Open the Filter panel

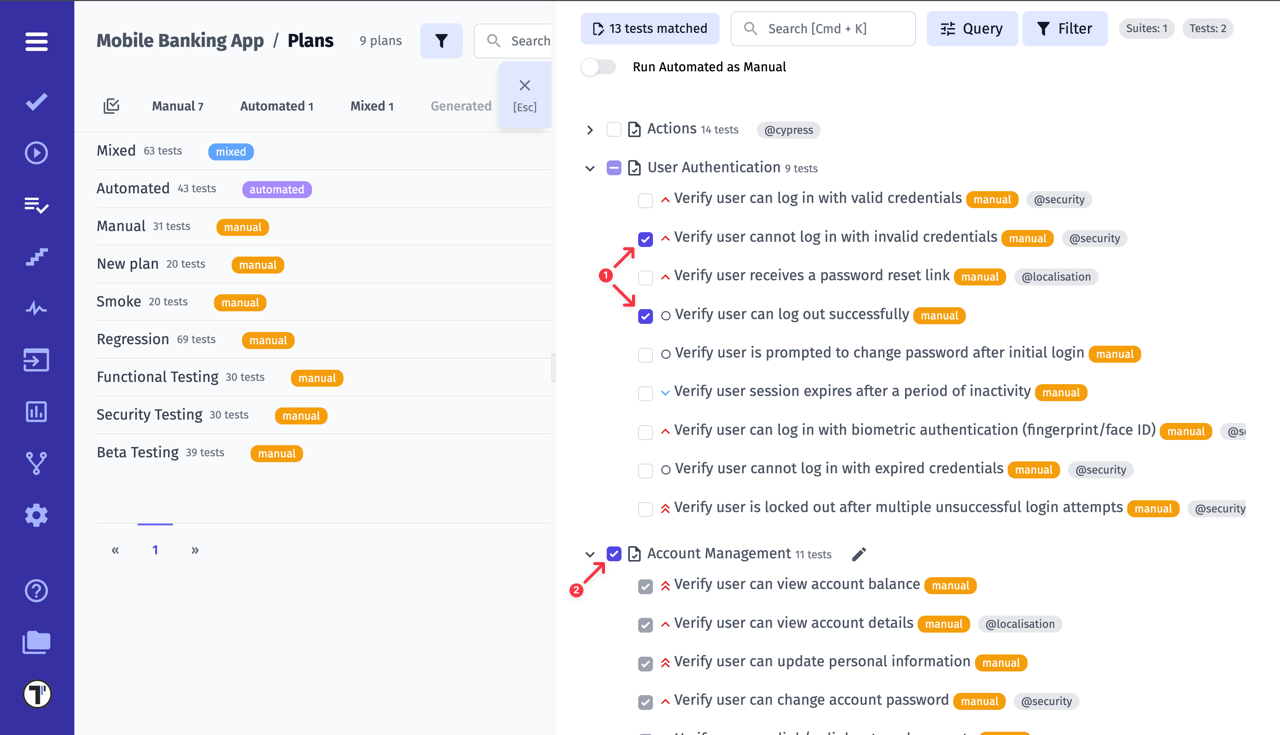click(1064, 28)
